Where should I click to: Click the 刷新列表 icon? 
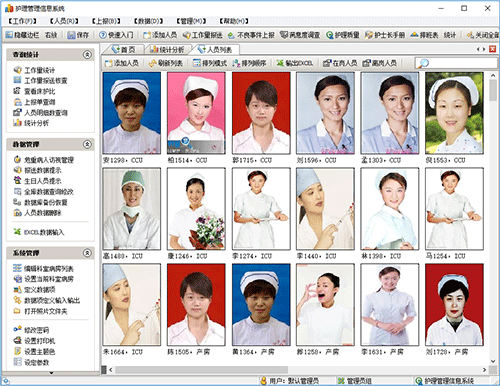tap(153, 63)
